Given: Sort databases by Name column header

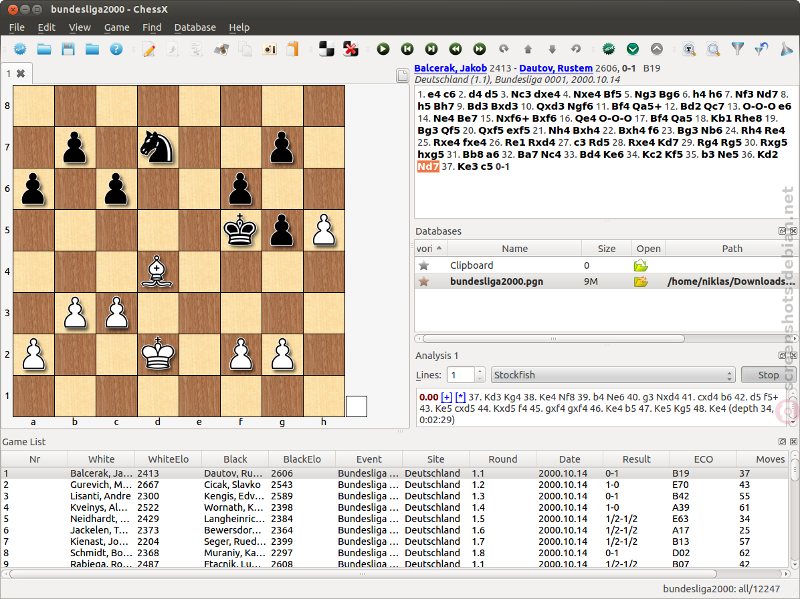Looking at the screenshot, I should 514,248.
